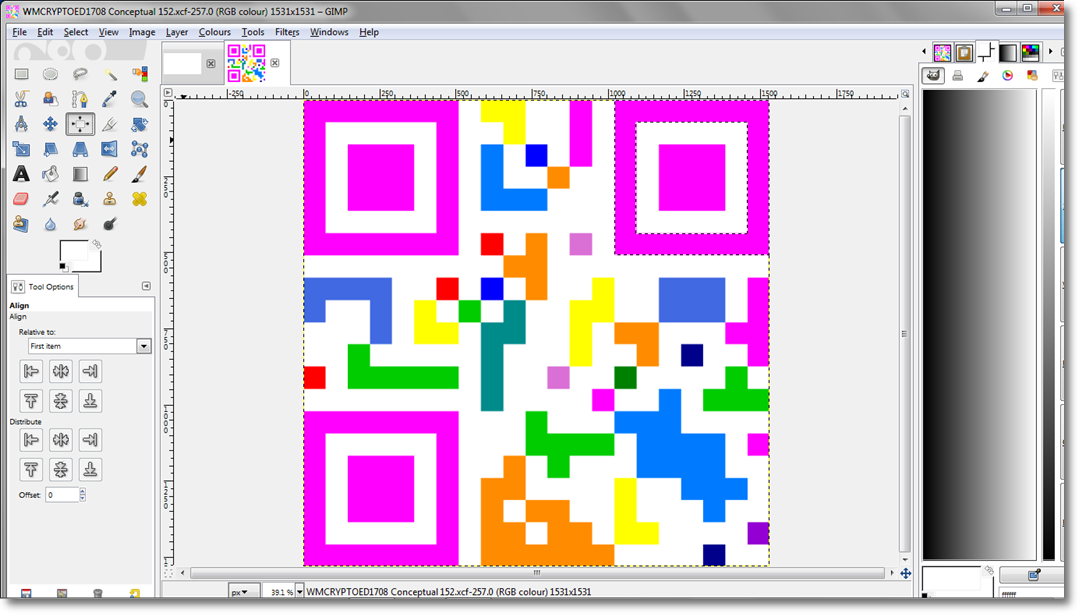Select the Zoom magnifier tool

coord(139,99)
